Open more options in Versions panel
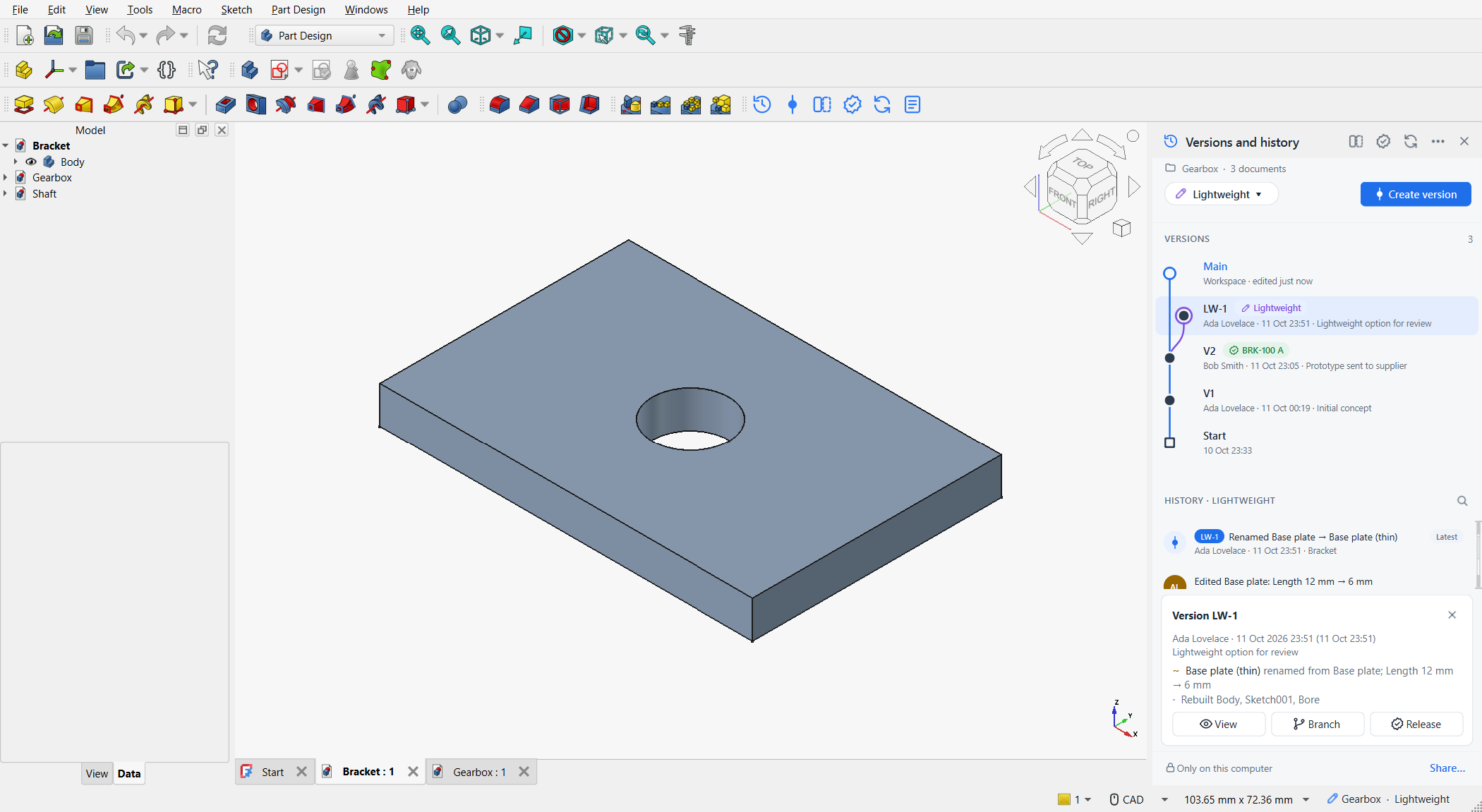Image resolution: width=1482 pixels, height=812 pixels. 1438,142
